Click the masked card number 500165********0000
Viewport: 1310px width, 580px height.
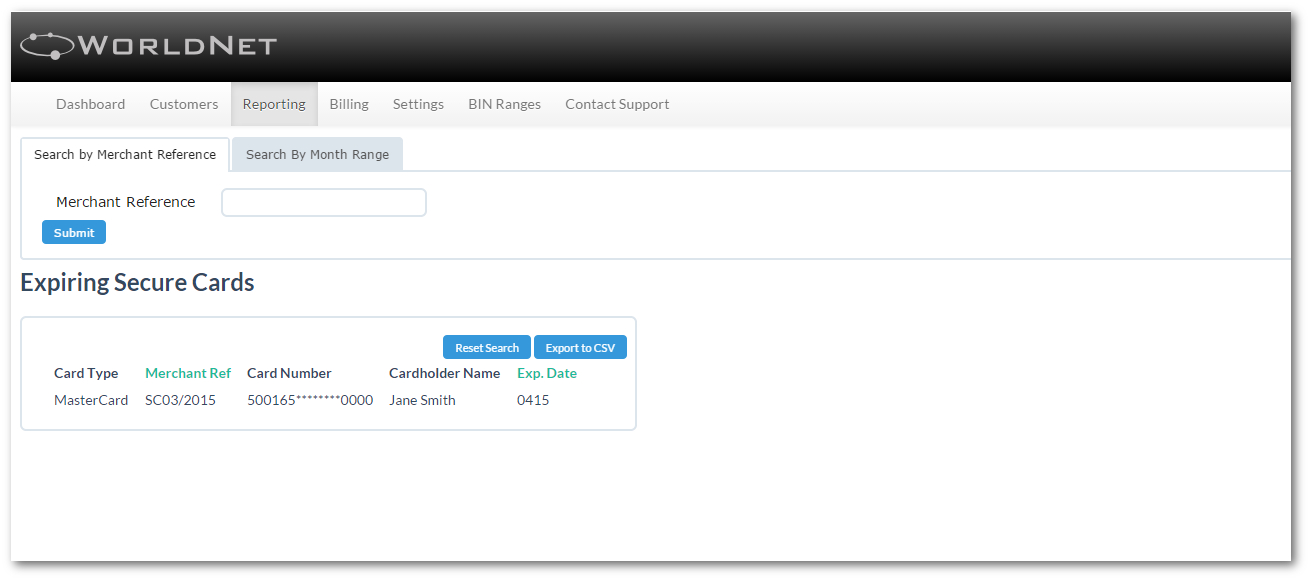click(x=310, y=400)
